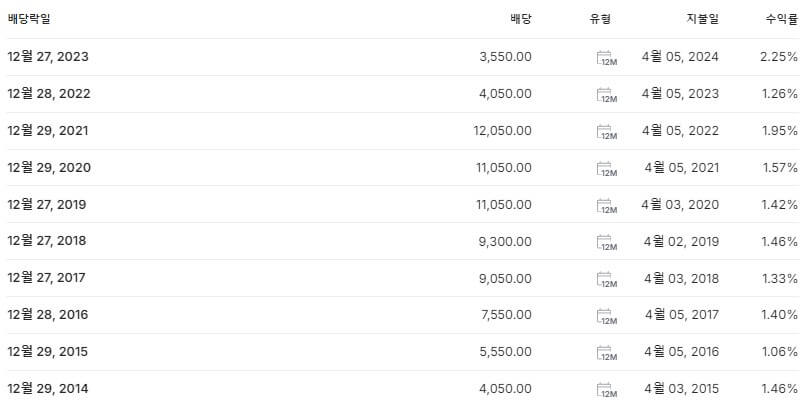
Task: Click the 지불일 column header
Action: tap(703, 19)
